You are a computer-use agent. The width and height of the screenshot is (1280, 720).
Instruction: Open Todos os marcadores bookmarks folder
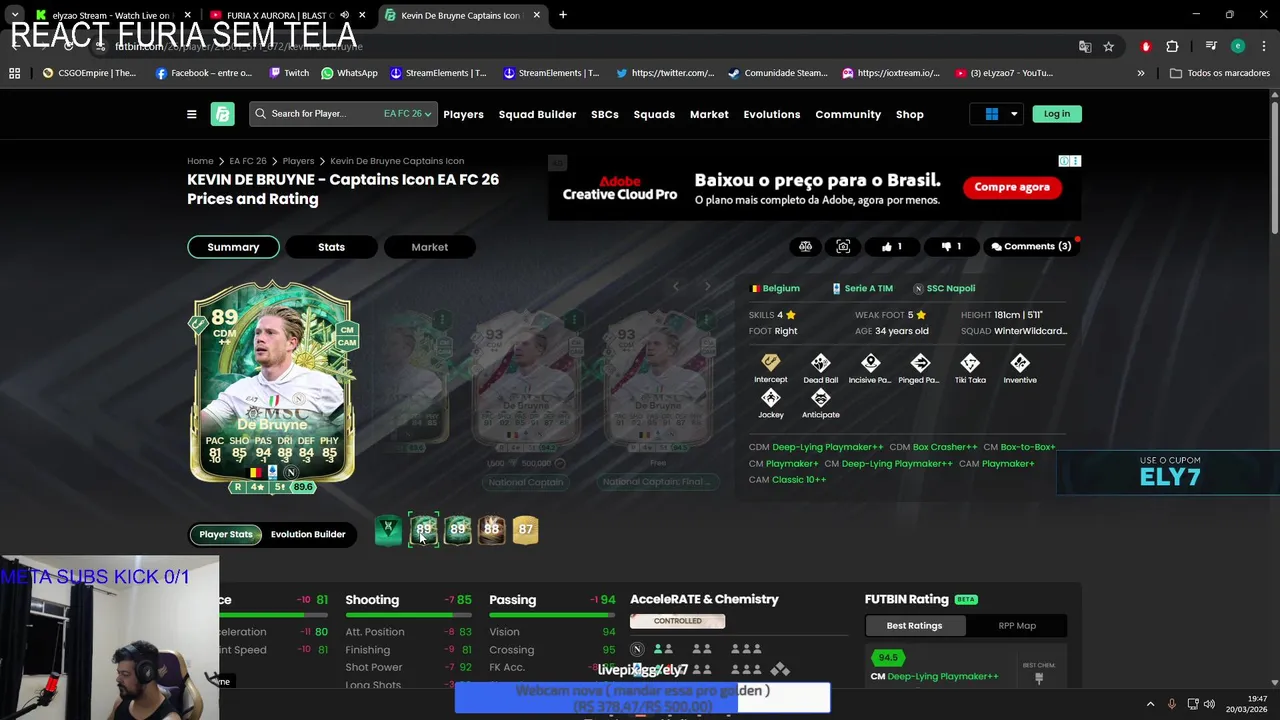tap(1219, 73)
